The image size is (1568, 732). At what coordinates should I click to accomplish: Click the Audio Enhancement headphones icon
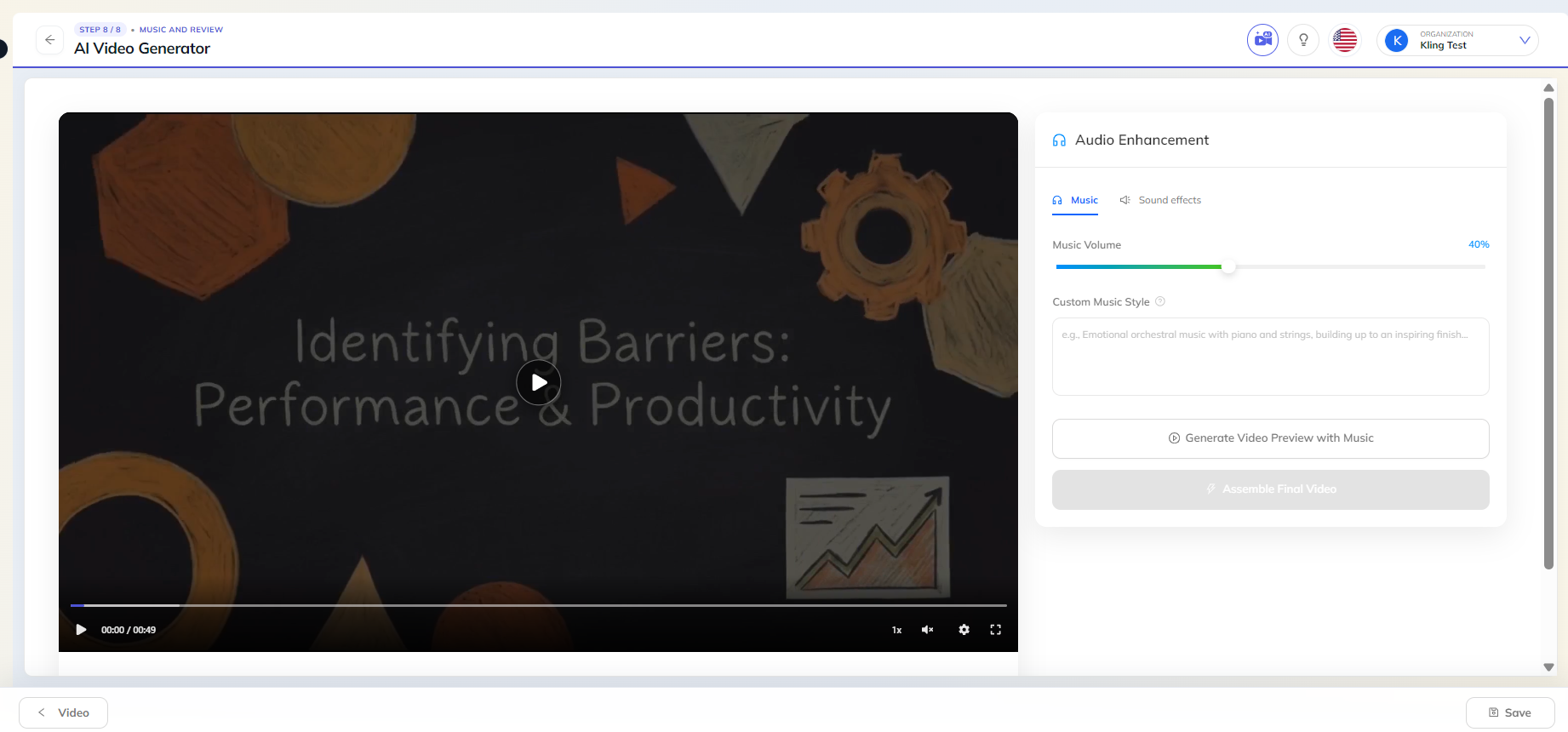click(x=1059, y=140)
